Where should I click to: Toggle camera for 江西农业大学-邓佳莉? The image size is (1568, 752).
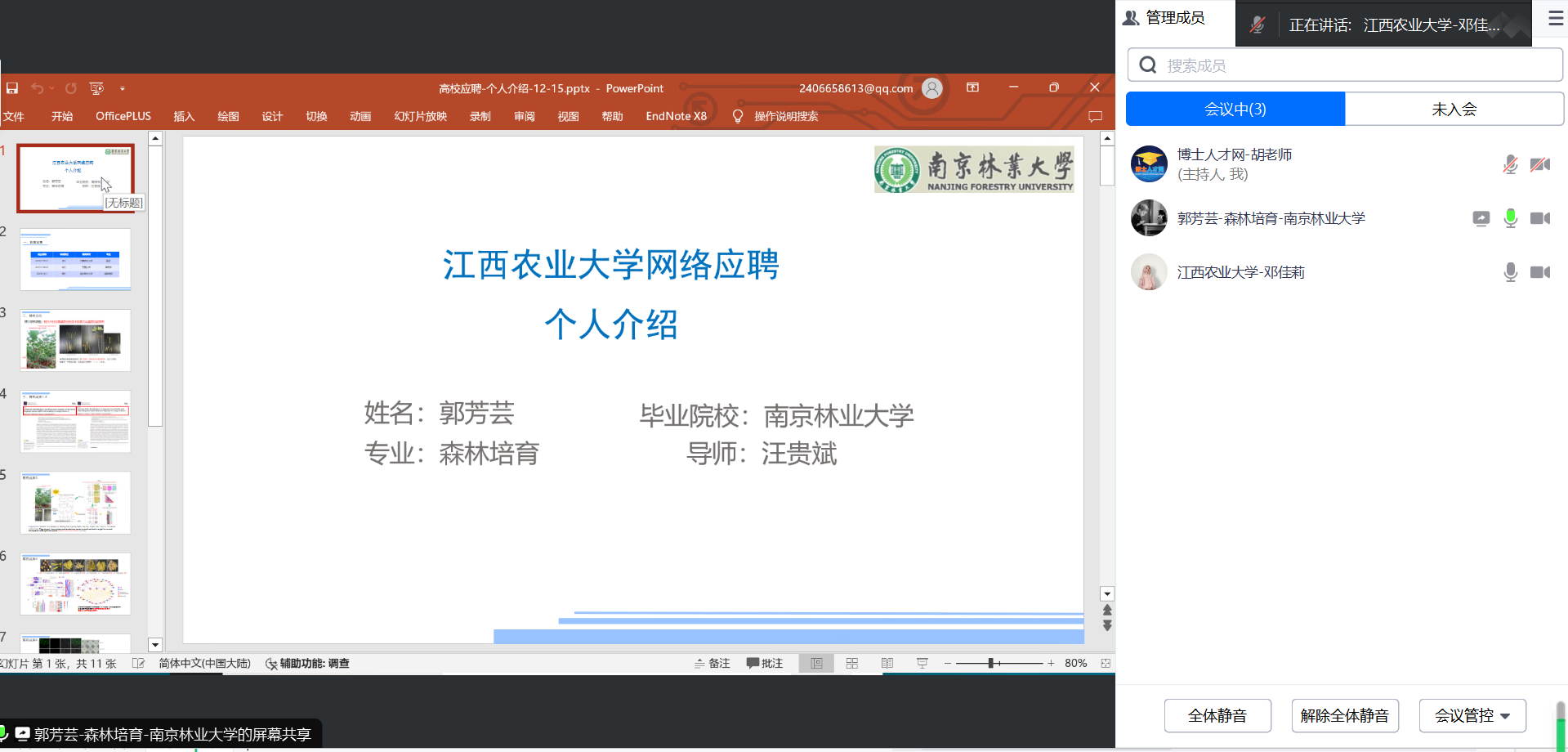tap(1540, 272)
